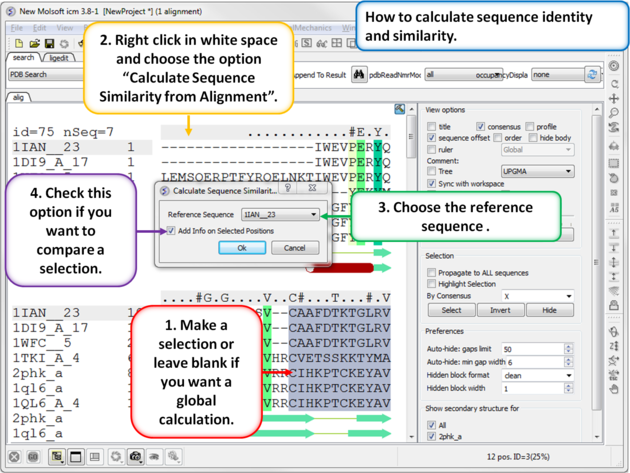Click the grid table icon in top toolbar
Image resolution: width=630 pixels, height=473 pixels.
pyautogui.click(x=337, y=43)
